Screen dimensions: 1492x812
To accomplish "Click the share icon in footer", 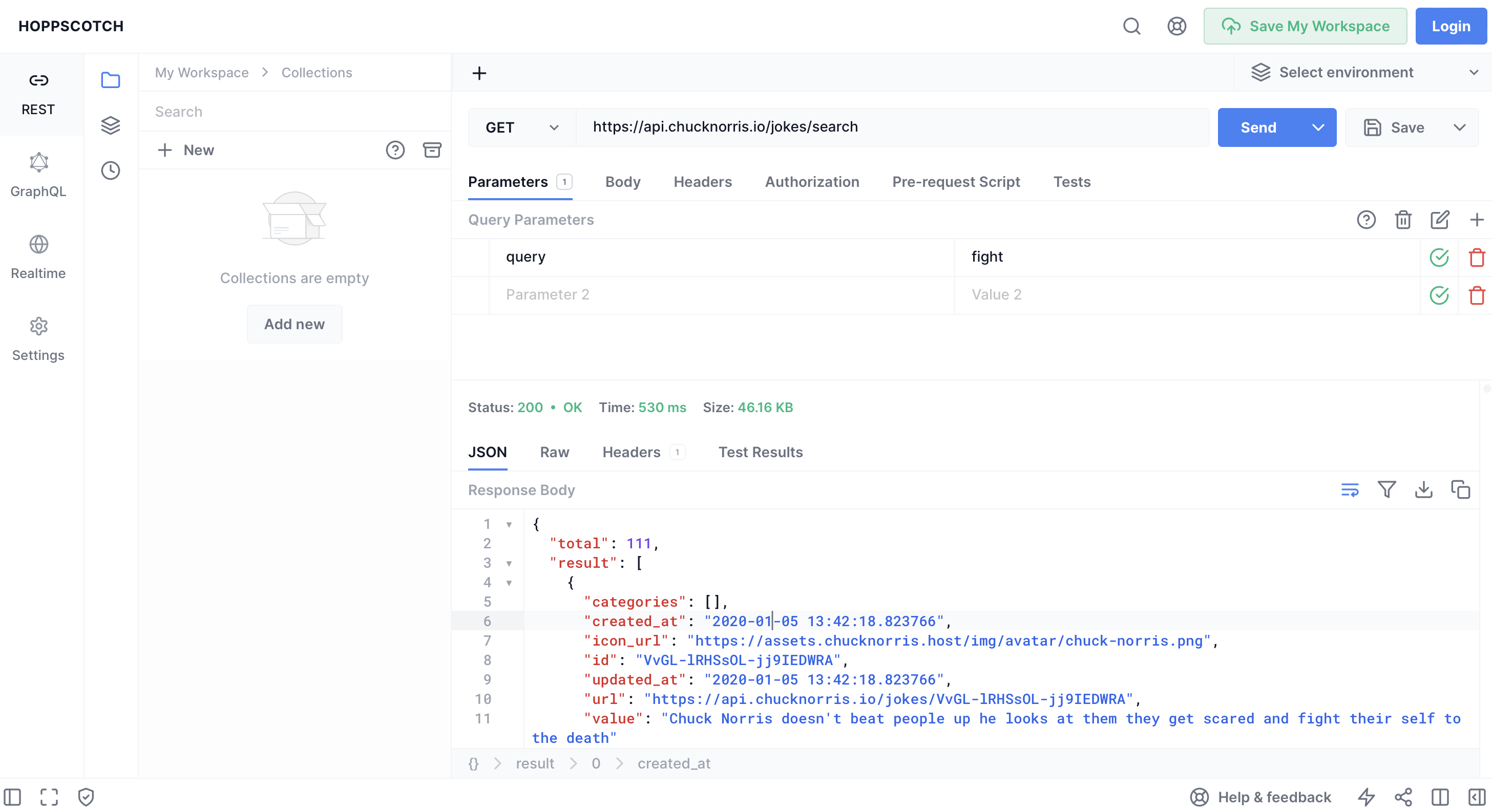I will click(x=1403, y=797).
